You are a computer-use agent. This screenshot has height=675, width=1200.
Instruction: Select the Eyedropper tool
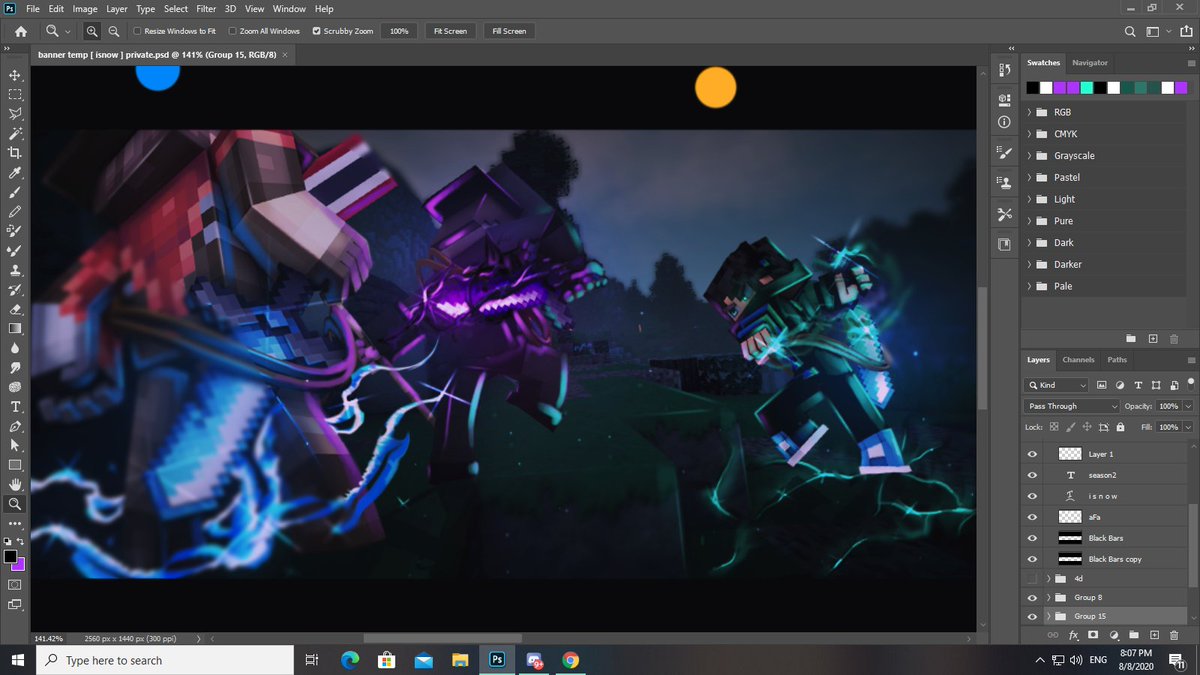point(15,173)
